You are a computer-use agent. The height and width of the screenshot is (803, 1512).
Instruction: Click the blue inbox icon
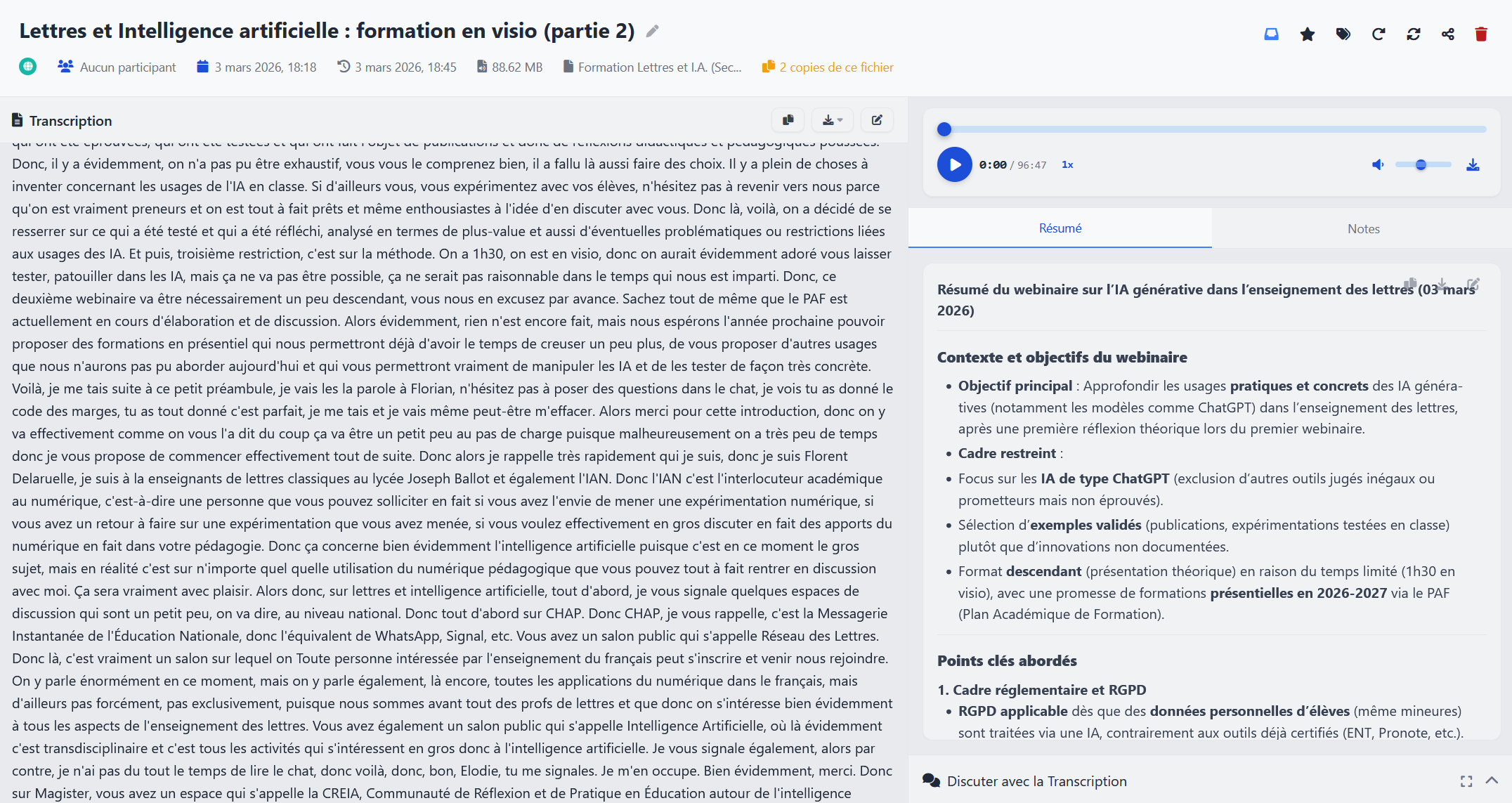[1271, 34]
